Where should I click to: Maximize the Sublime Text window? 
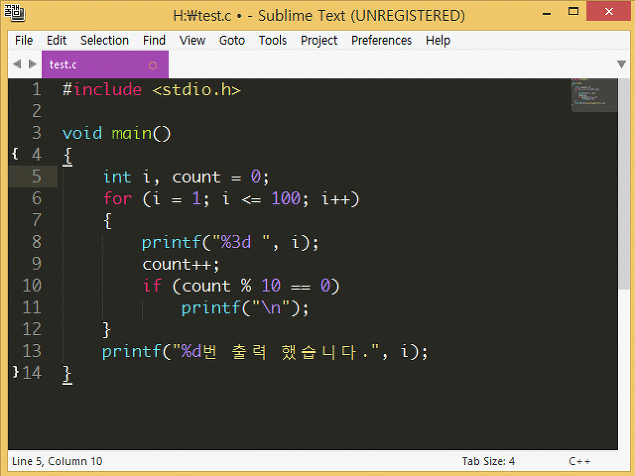pyautogui.click(x=573, y=11)
